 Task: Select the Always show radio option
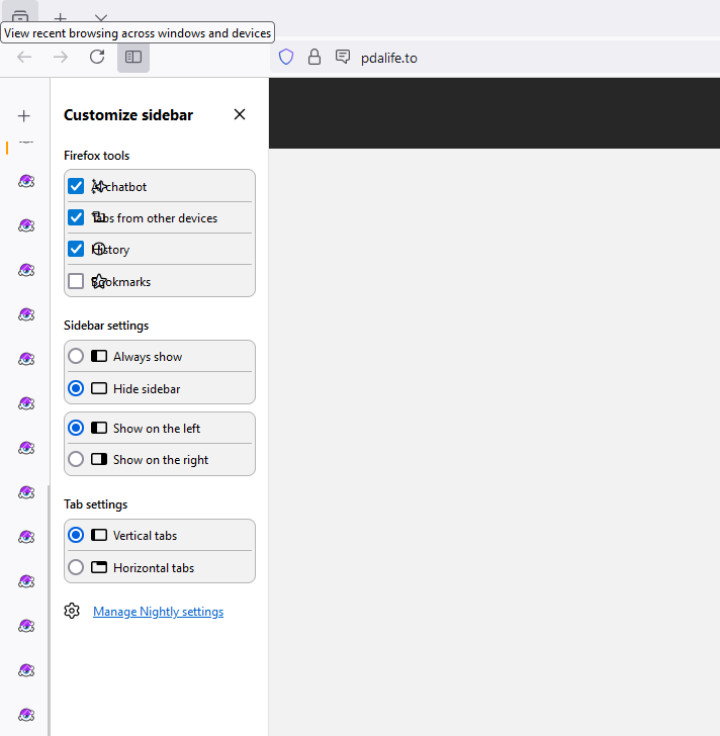tap(76, 356)
